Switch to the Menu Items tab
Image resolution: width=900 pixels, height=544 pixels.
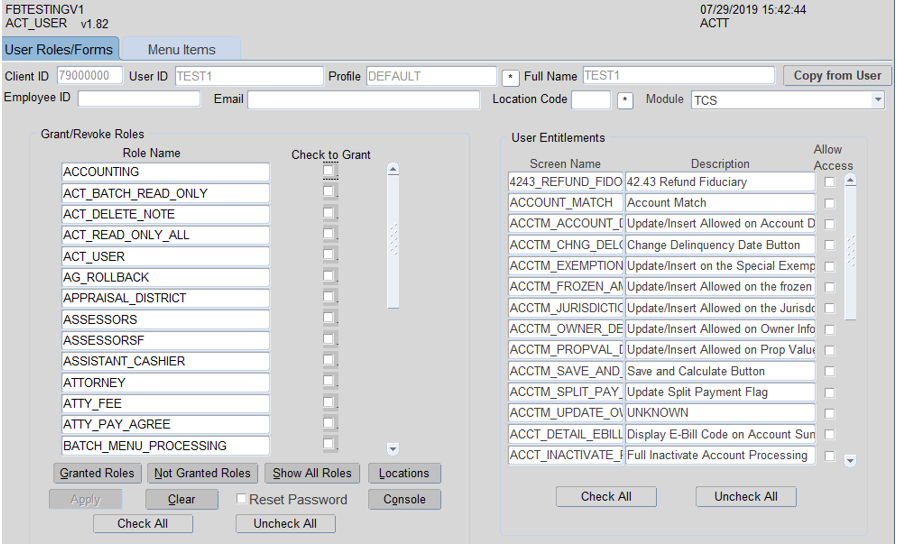click(x=181, y=49)
